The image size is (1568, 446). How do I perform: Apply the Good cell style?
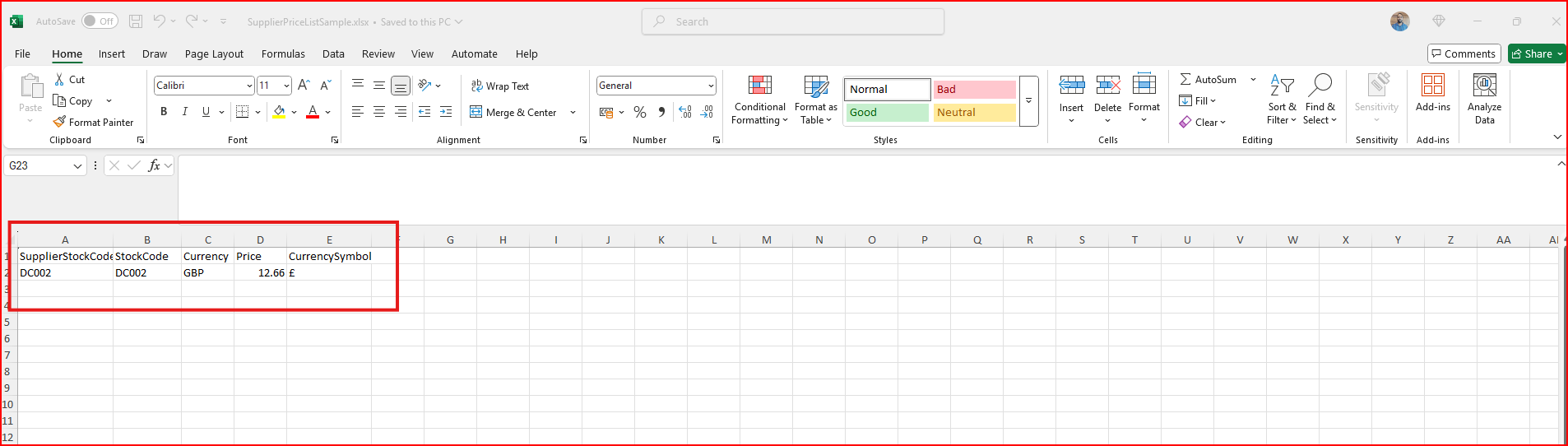888,112
